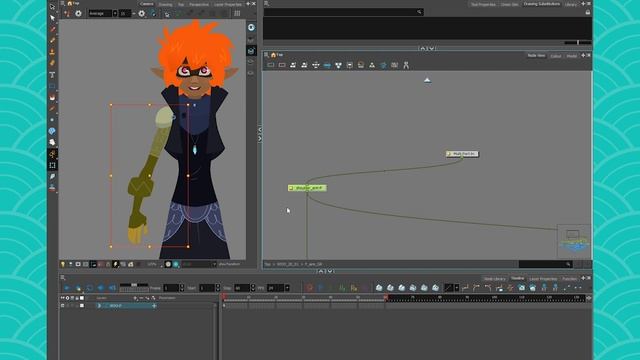Screen dimensions: 640x360
Task: Open the line-type dropdown arrow in Timeline toolbar
Action: click(456, 288)
